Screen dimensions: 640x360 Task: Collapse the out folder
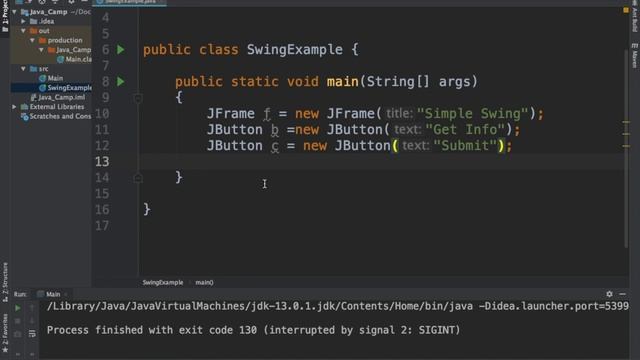click(24, 31)
